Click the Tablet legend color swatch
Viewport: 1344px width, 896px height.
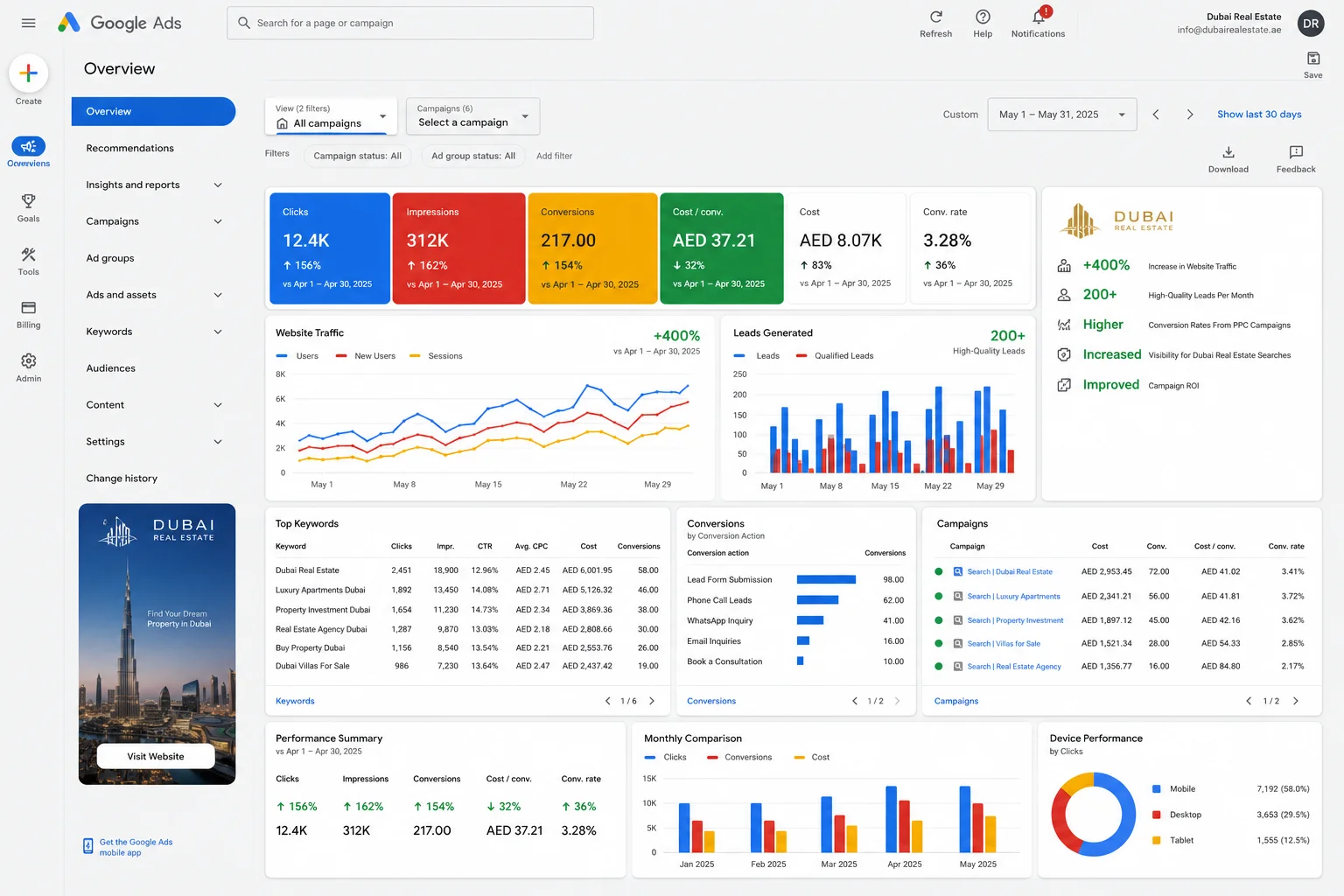tap(1156, 840)
